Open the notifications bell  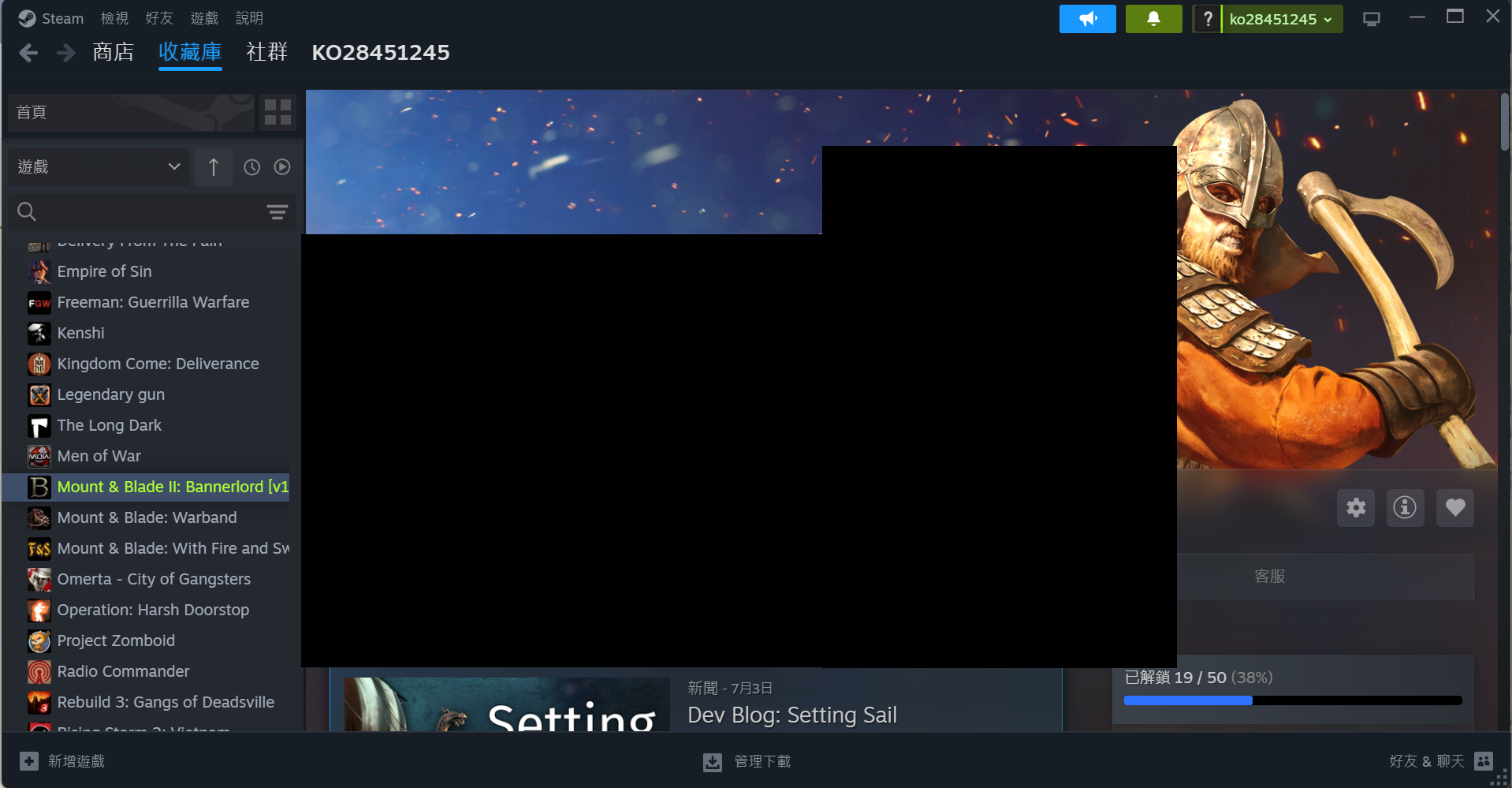tap(1153, 19)
